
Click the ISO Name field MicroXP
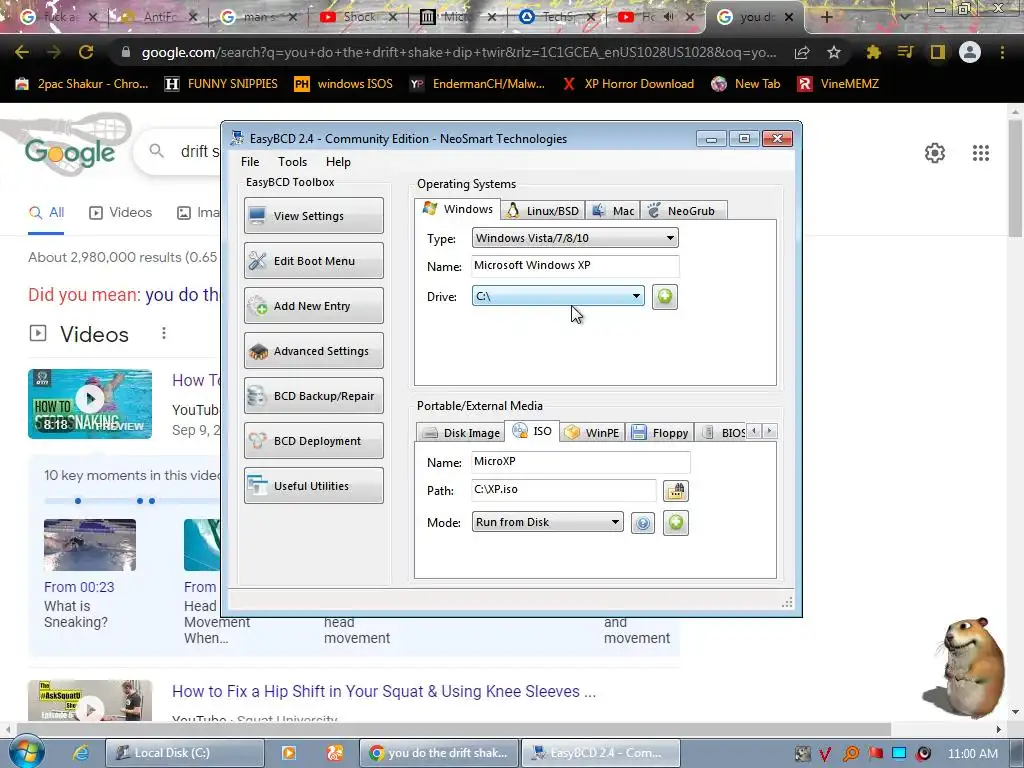pyautogui.click(x=581, y=462)
